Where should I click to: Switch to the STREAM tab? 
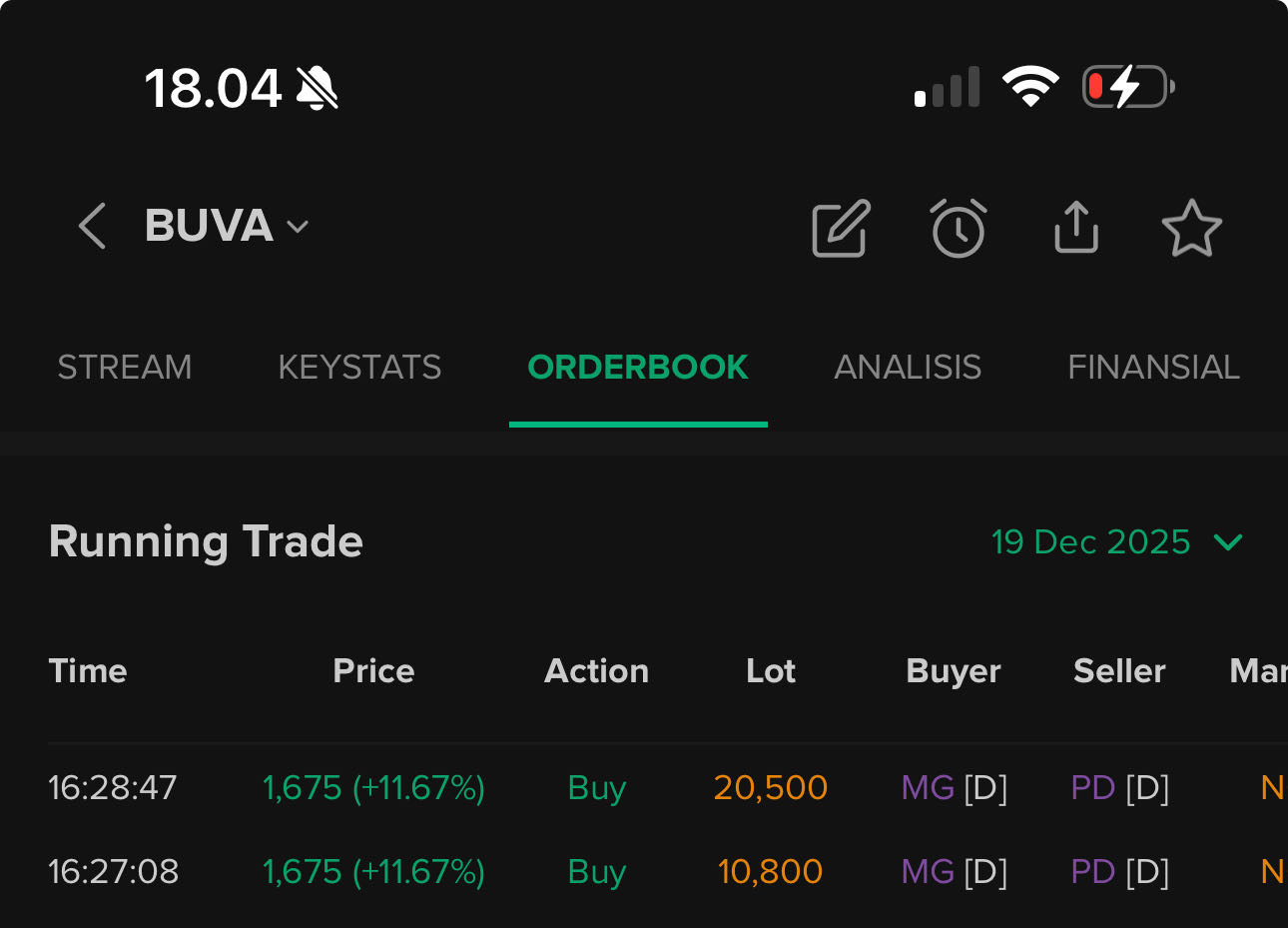[125, 368]
